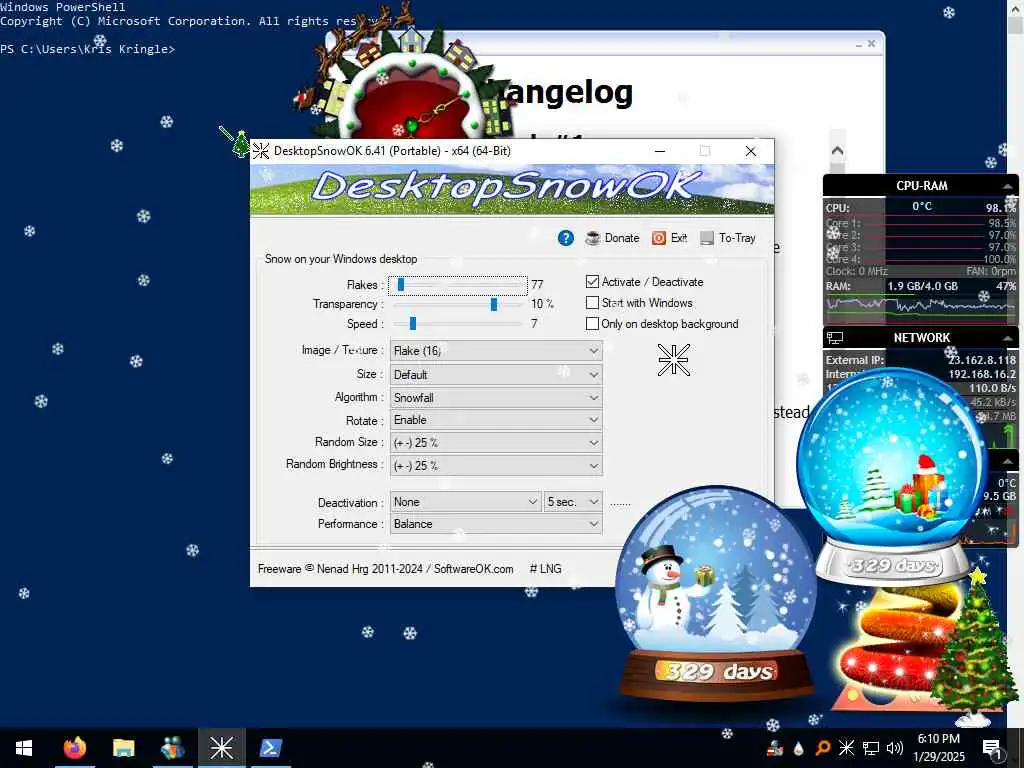Viewport: 1024px width, 768px height.
Task: Open the Algorithm dropdown showing Snowfall
Action: pyautogui.click(x=496, y=398)
